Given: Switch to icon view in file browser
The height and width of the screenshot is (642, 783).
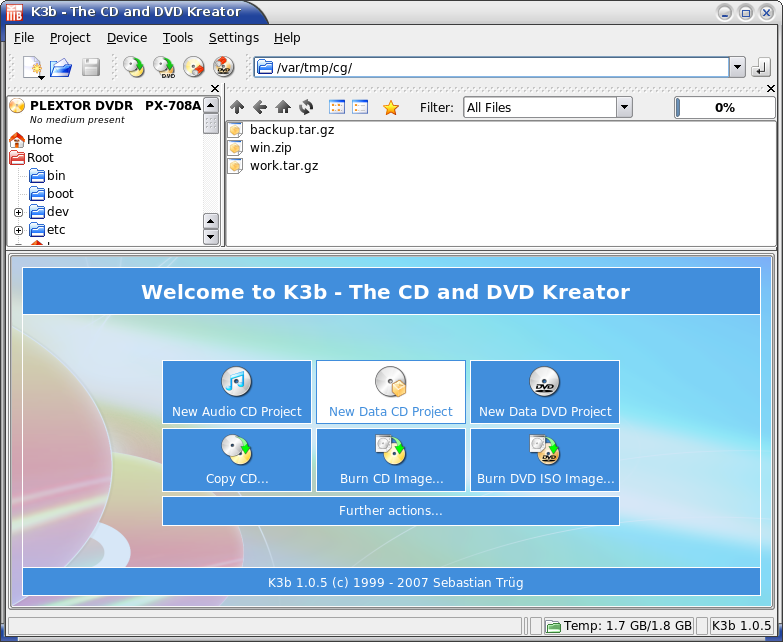Looking at the screenshot, I should click(x=337, y=107).
